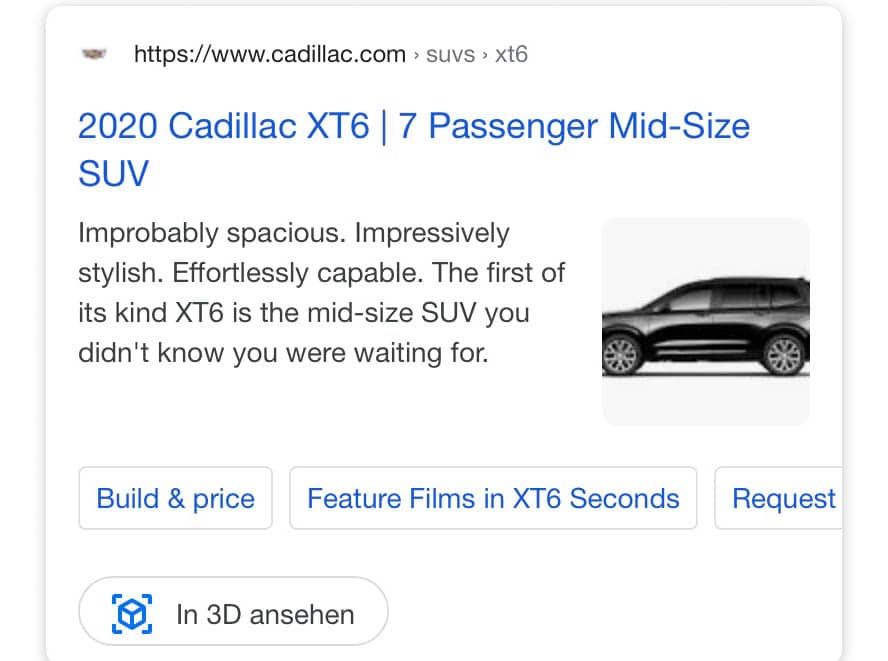Viewport: 888px width, 661px height.
Task: Choose the 'Build & price' sitelink chip
Action: 176,498
